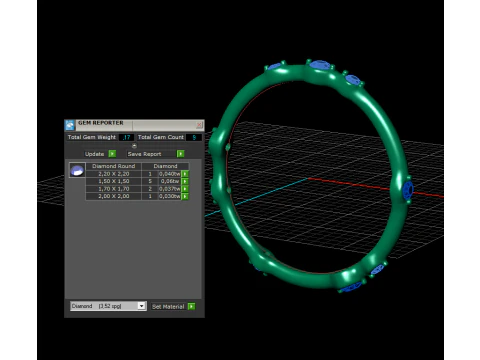Viewport: 480px width, 360px height.
Task: Click the Update label
Action: tap(94, 154)
